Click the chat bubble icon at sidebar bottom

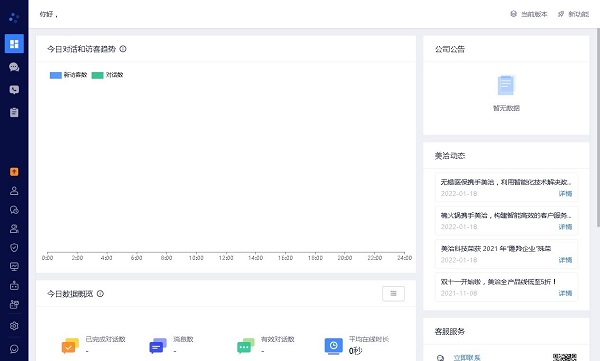pyautogui.click(x=14, y=349)
